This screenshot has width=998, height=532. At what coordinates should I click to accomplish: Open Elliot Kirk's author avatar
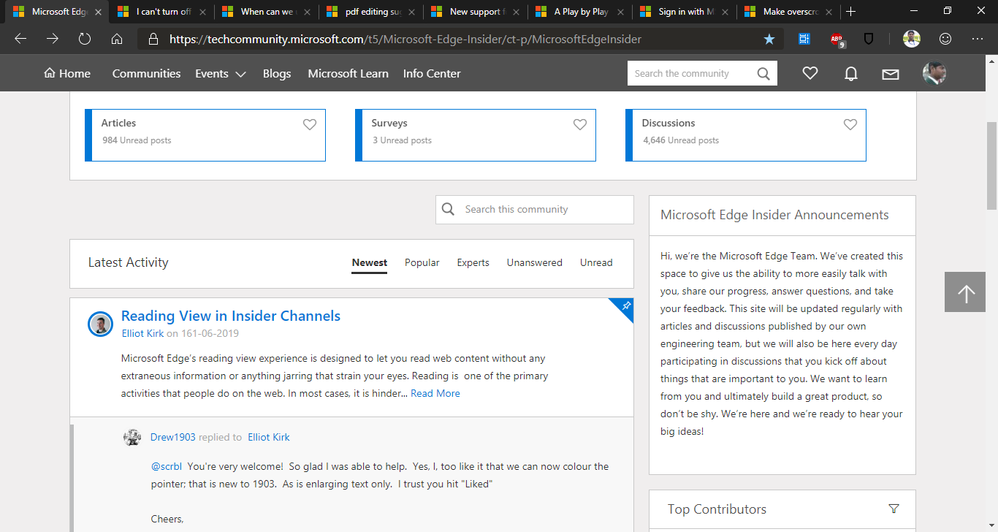point(101,324)
